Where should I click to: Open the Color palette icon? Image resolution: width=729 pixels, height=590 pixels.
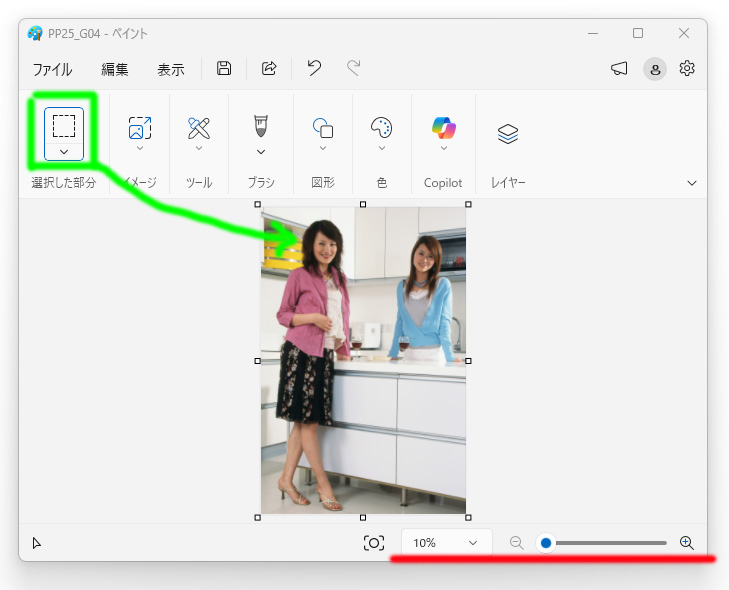pos(381,127)
